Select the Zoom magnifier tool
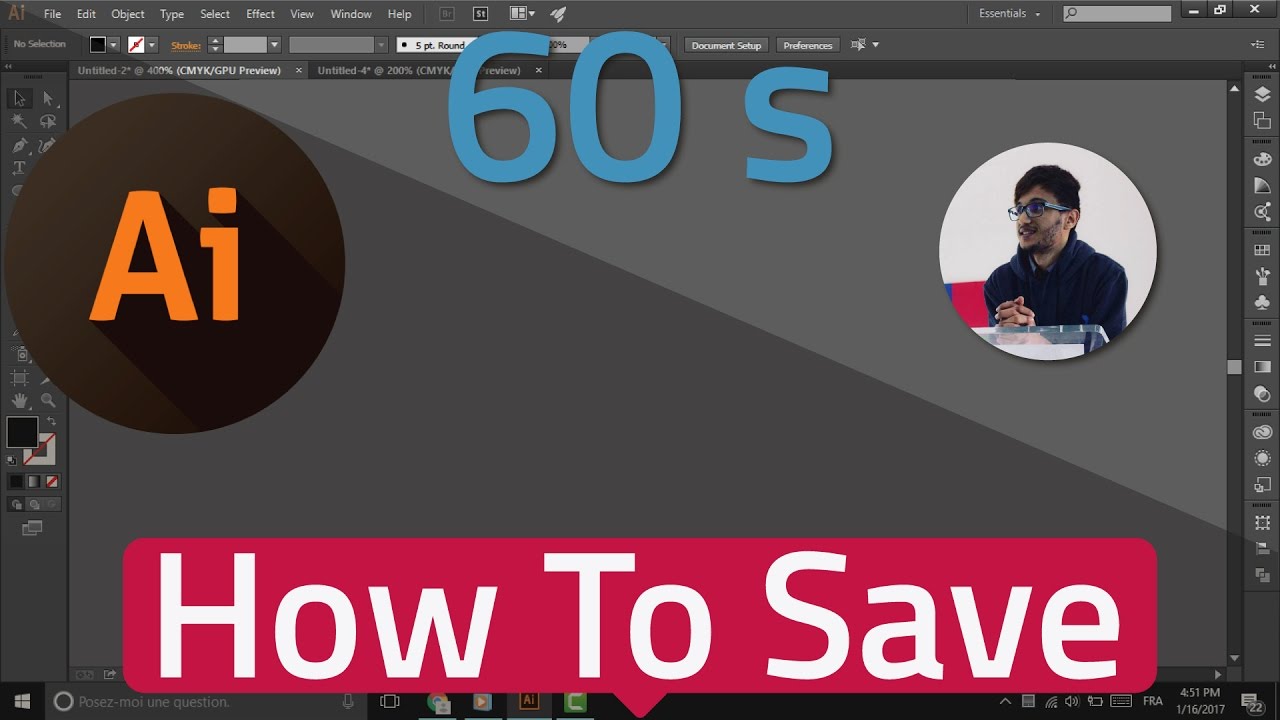 click(x=47, y=400)
